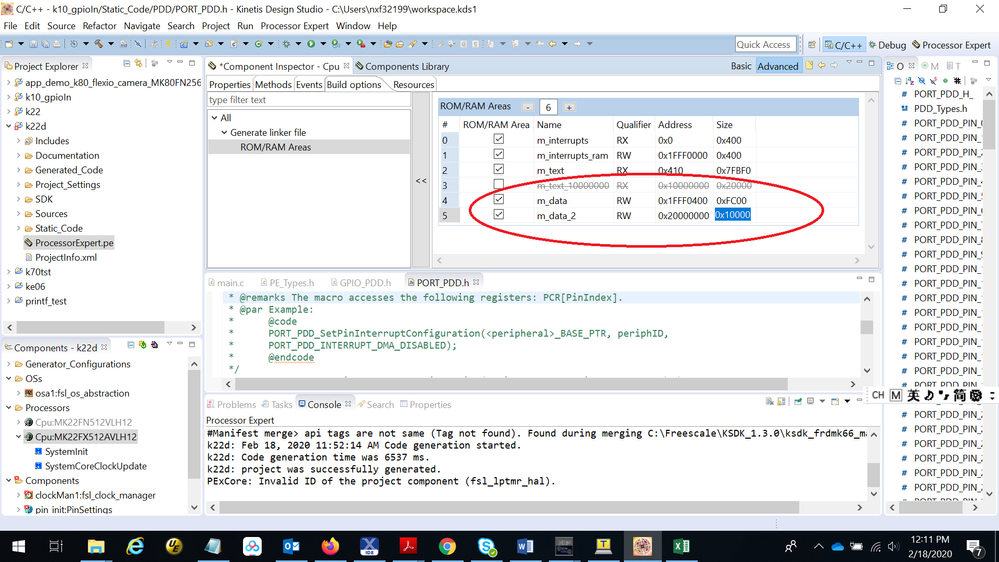
Task: Click the m_data_2 size value 0x10000
Action: [x=733, y=215]
